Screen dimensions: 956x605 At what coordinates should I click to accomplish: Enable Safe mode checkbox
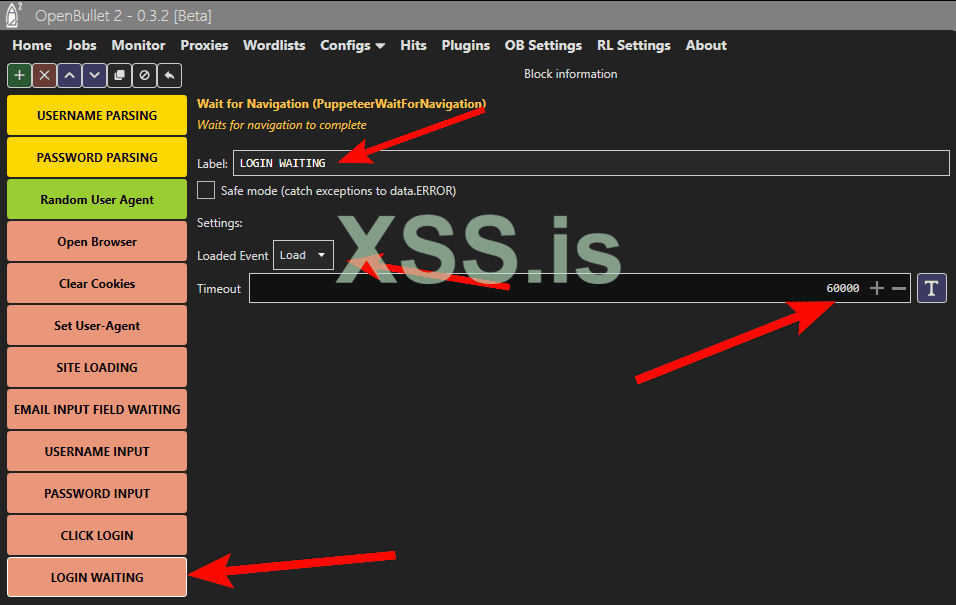pos(206,190)
